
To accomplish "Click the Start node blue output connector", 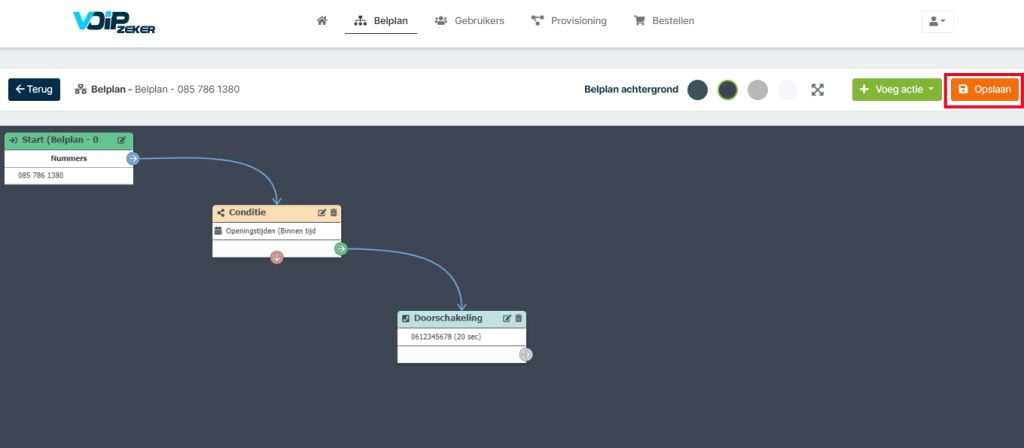I will point(133,158).
